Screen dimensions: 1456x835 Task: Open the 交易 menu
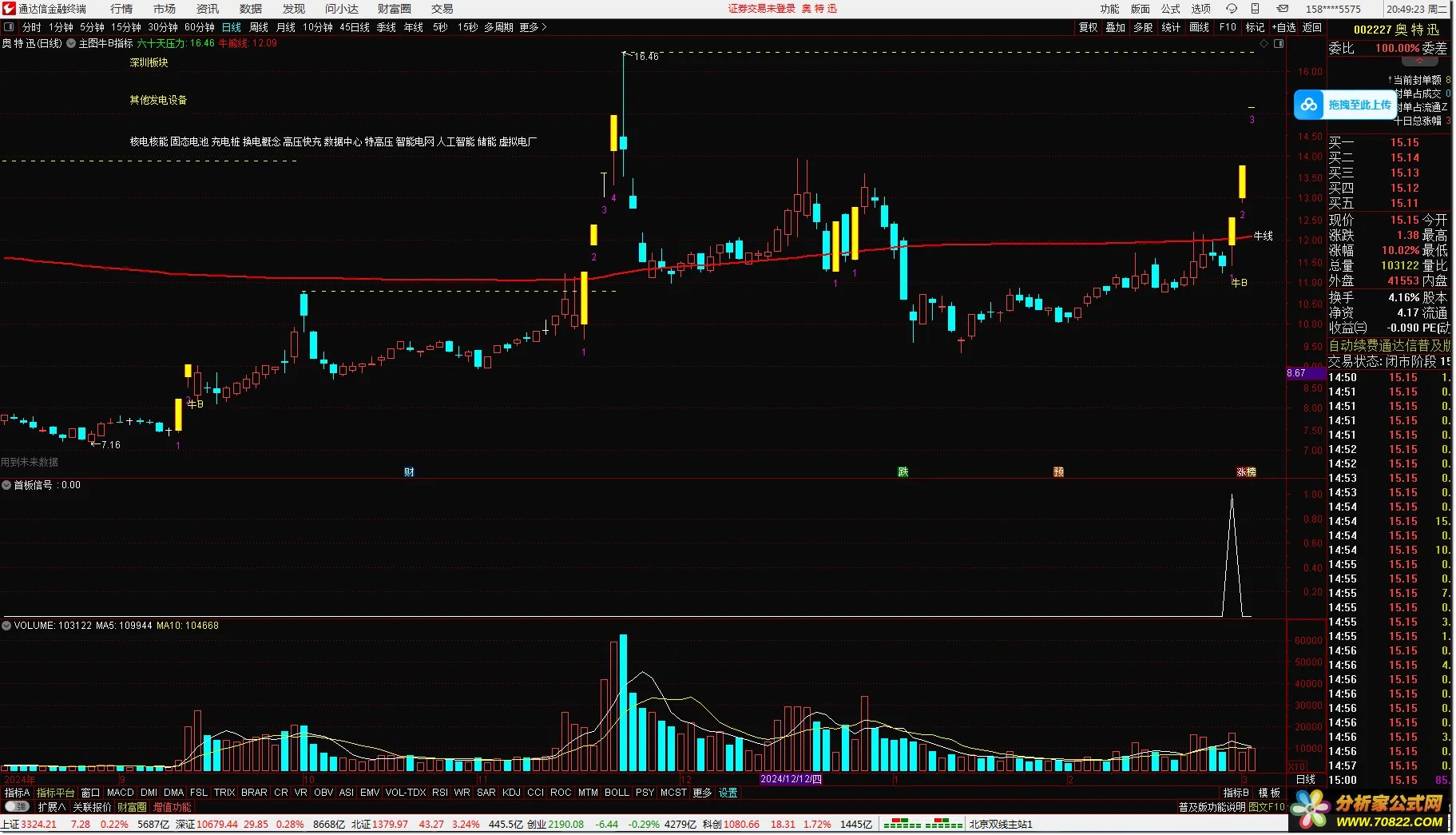click(x=442, y=9)
